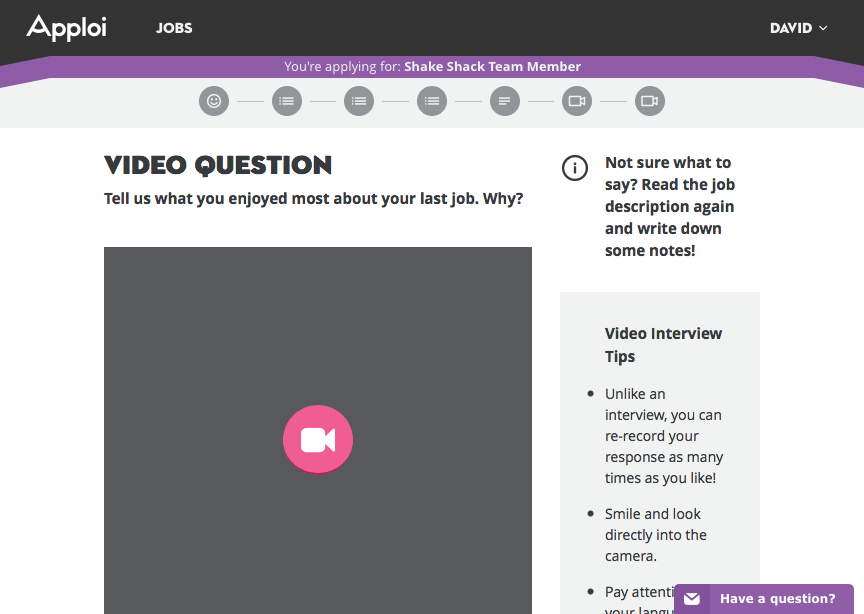Click the info icon beside the hint
This screenshot has height=614, width=864.
pos(575,168)
